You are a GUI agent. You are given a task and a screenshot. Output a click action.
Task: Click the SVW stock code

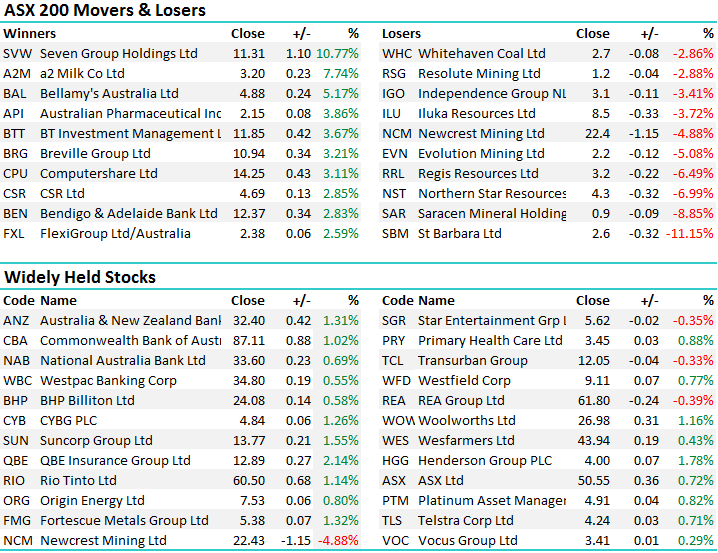tap(16, 53)
